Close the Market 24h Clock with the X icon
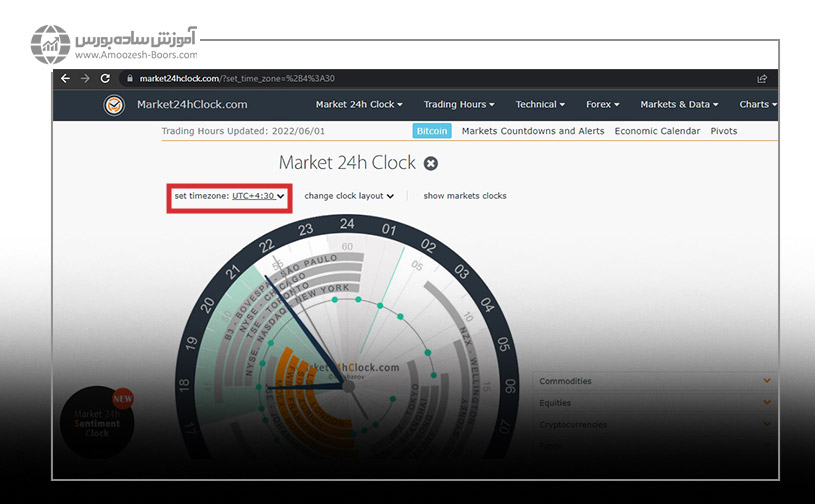The width and height of the screenshot is (815, 504). pos(430,163)
